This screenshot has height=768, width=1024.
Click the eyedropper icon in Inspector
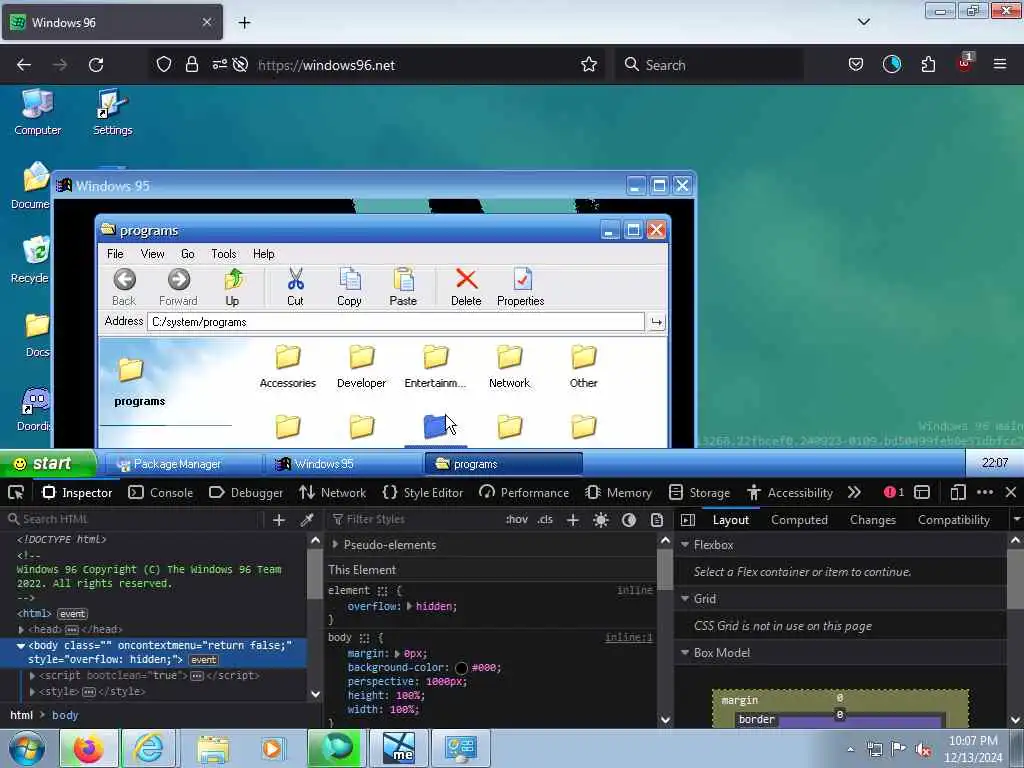coord(307,520)
